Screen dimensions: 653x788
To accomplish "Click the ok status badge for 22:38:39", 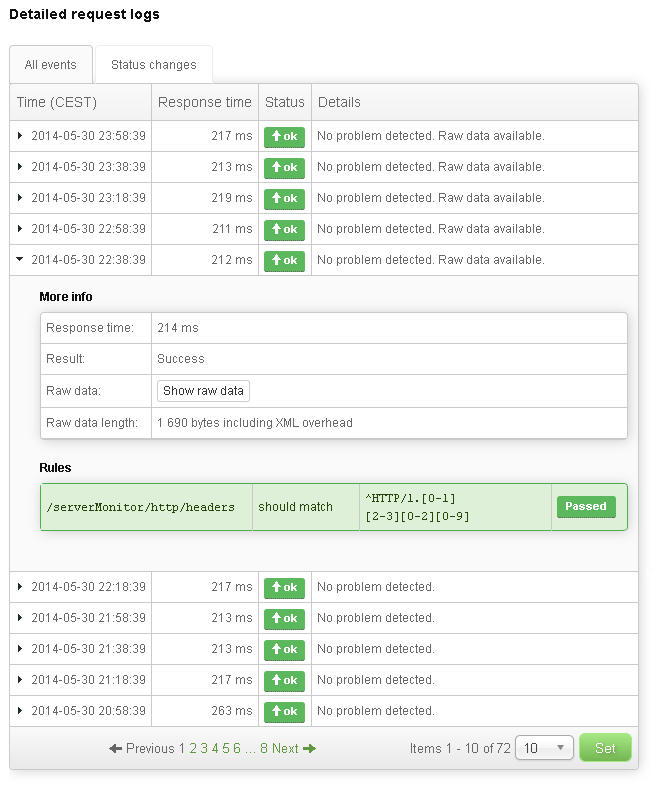I will coord(284,261).
